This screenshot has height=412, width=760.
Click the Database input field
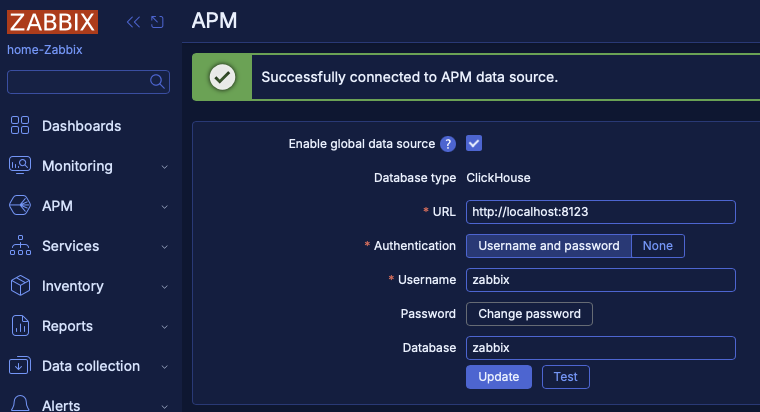point(601,348)
